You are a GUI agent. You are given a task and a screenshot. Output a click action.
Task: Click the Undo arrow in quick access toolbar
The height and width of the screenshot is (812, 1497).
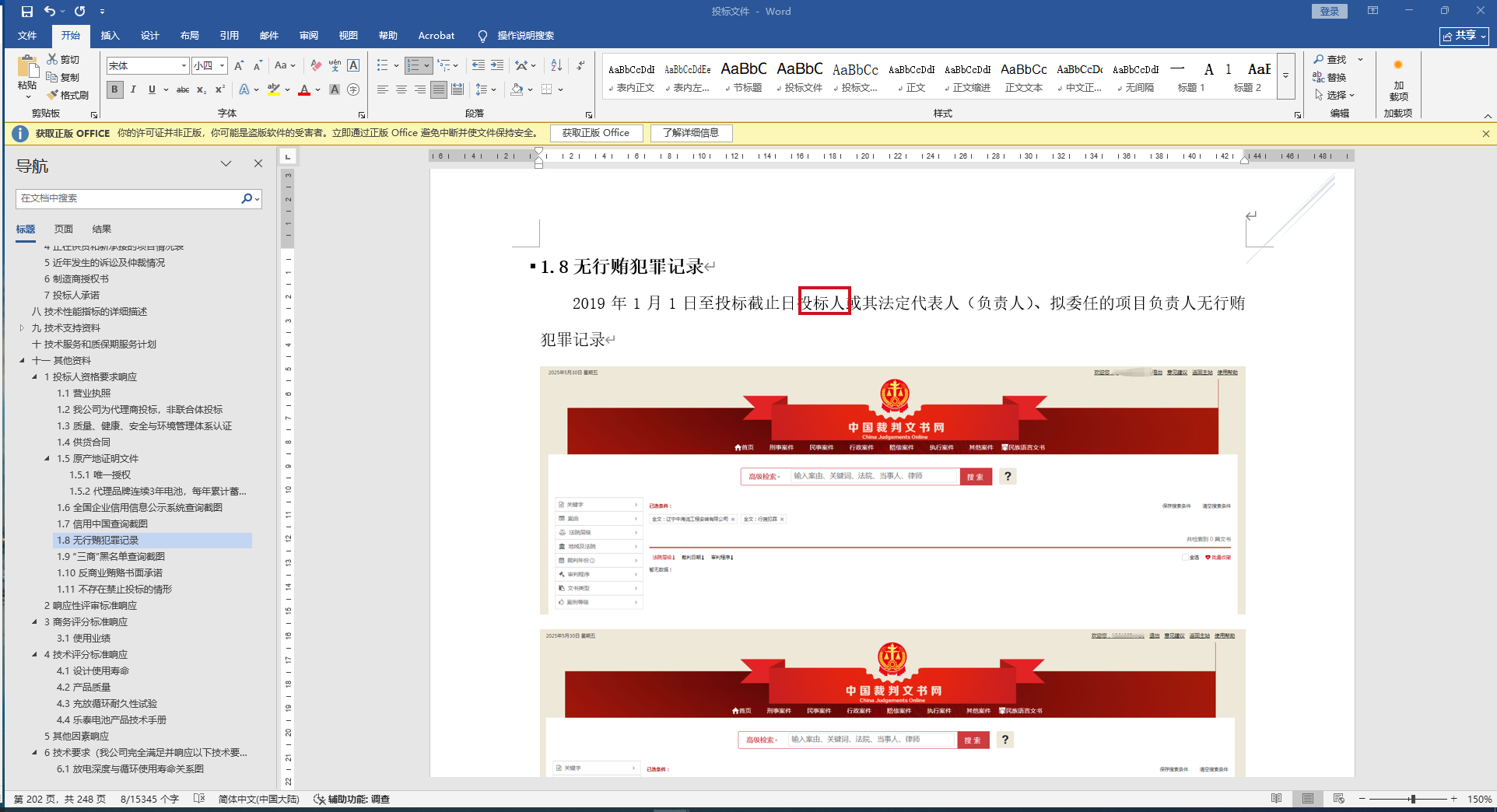click(x=50, y=12)
